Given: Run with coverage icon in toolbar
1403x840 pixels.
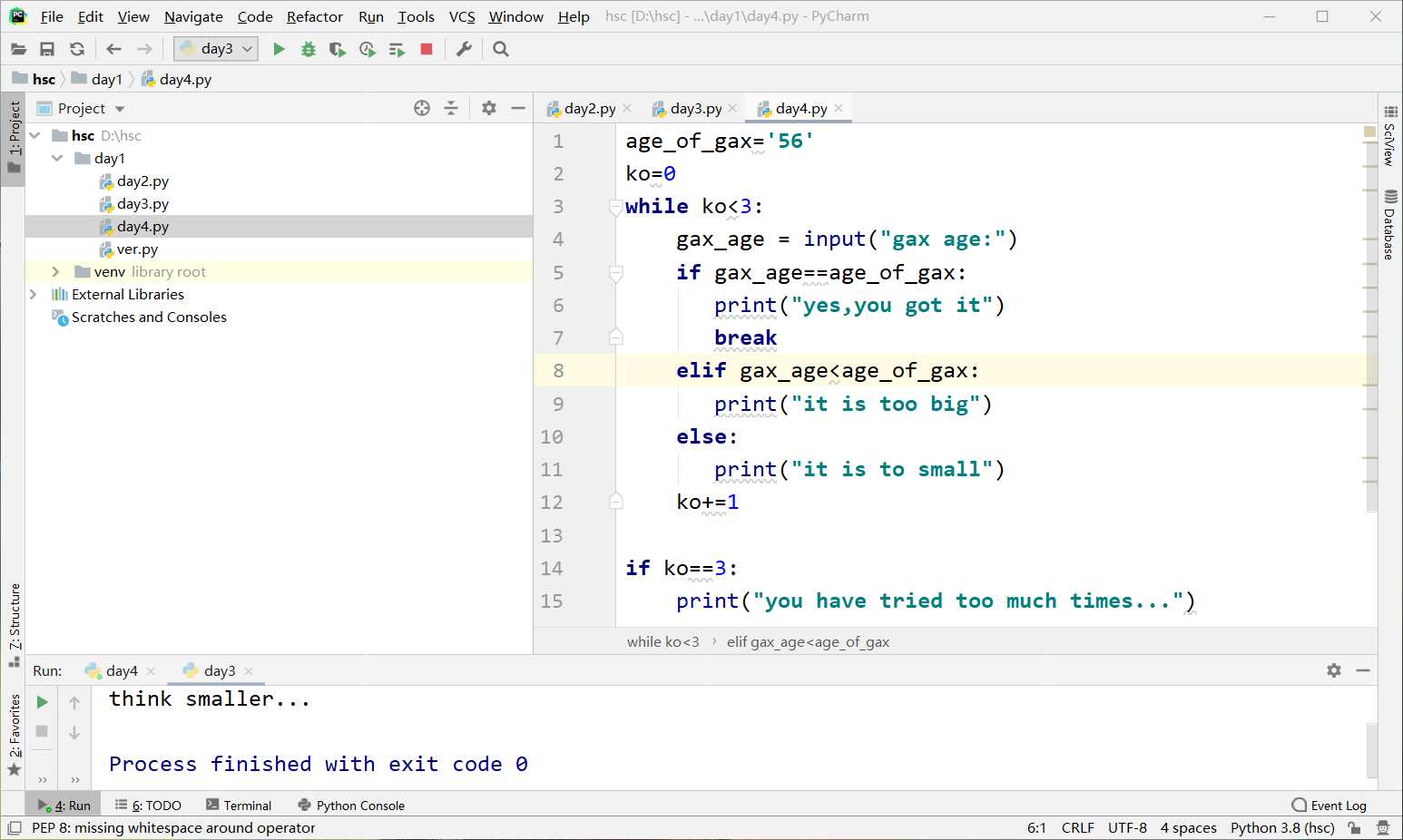Looking at the screenshot, I should pos(338,49).
